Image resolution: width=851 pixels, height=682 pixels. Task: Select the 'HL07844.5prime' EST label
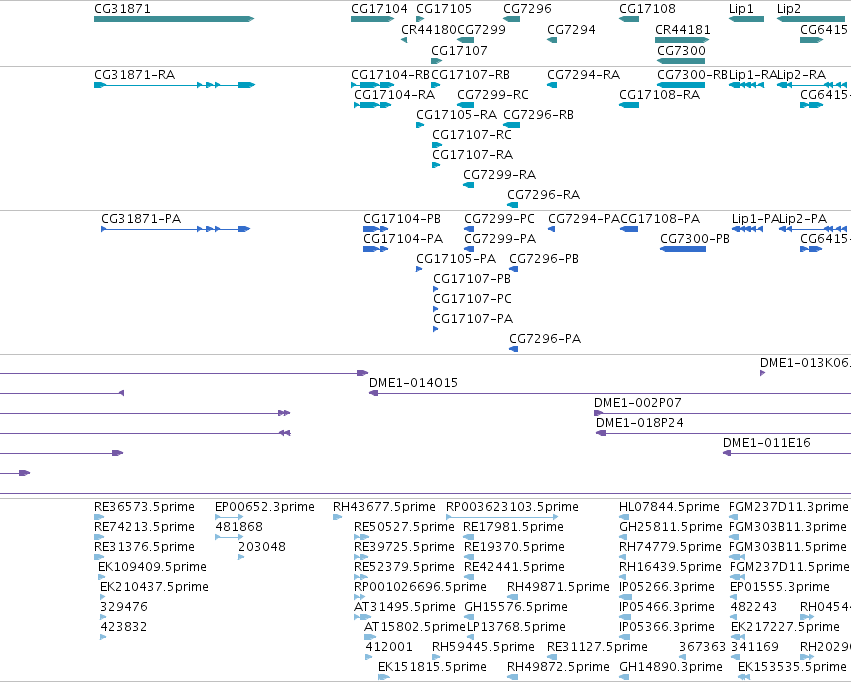[x=669, y=507]
